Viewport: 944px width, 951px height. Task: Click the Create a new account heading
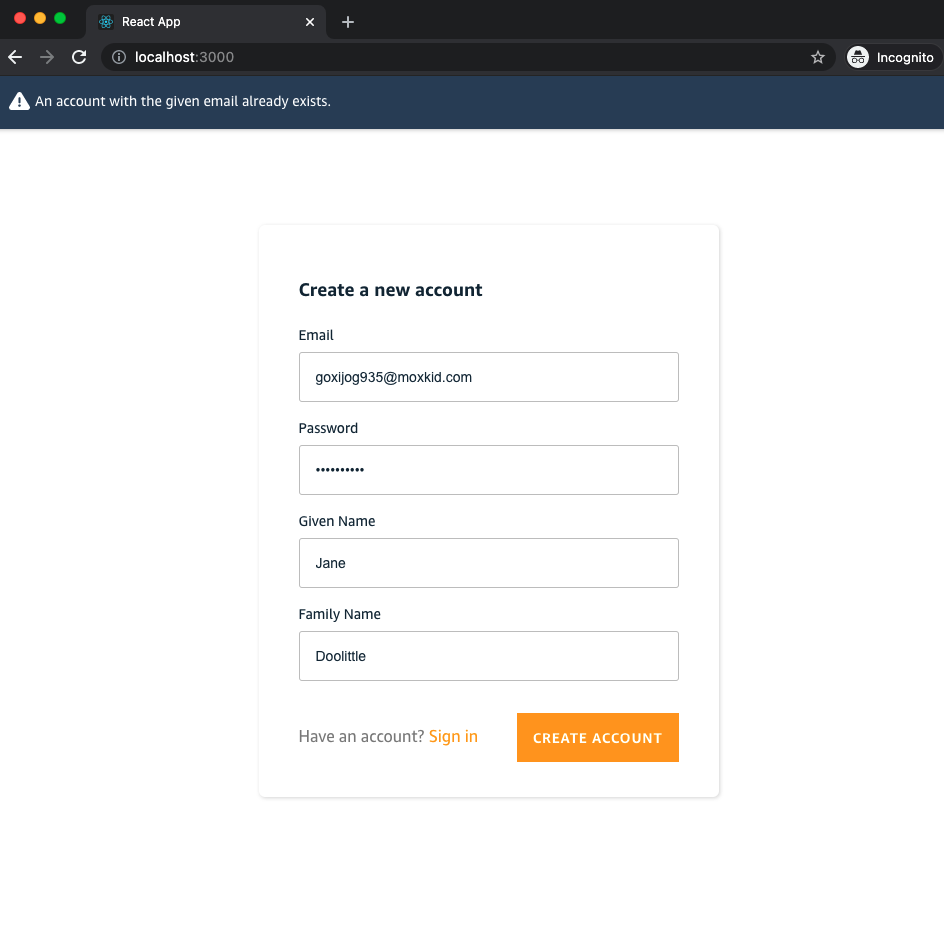[390, 290]
